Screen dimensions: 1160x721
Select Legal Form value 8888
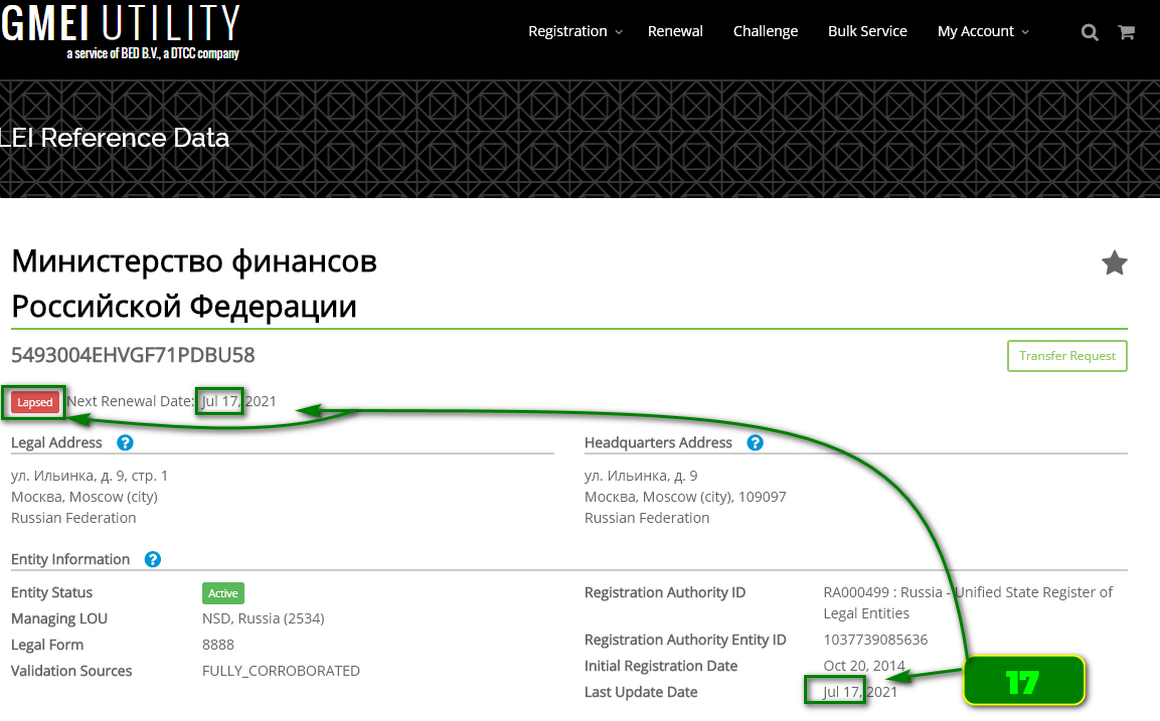[x=218, y=645]
